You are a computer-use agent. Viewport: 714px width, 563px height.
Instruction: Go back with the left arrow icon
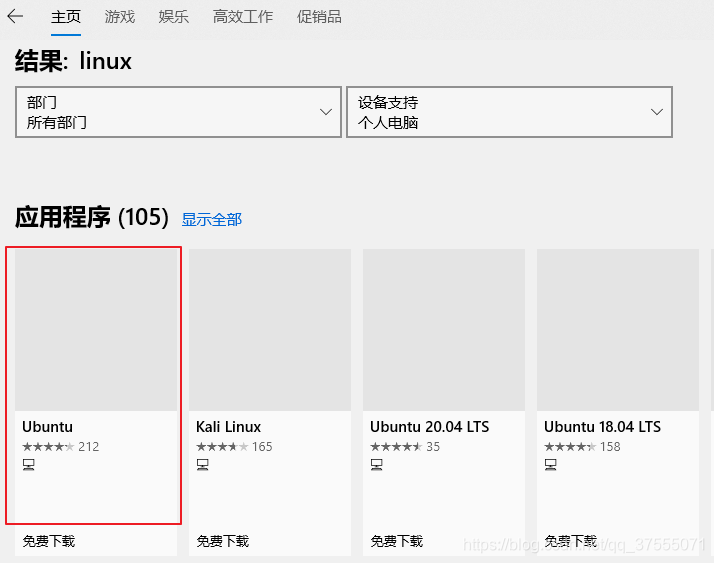click(15, 16)
